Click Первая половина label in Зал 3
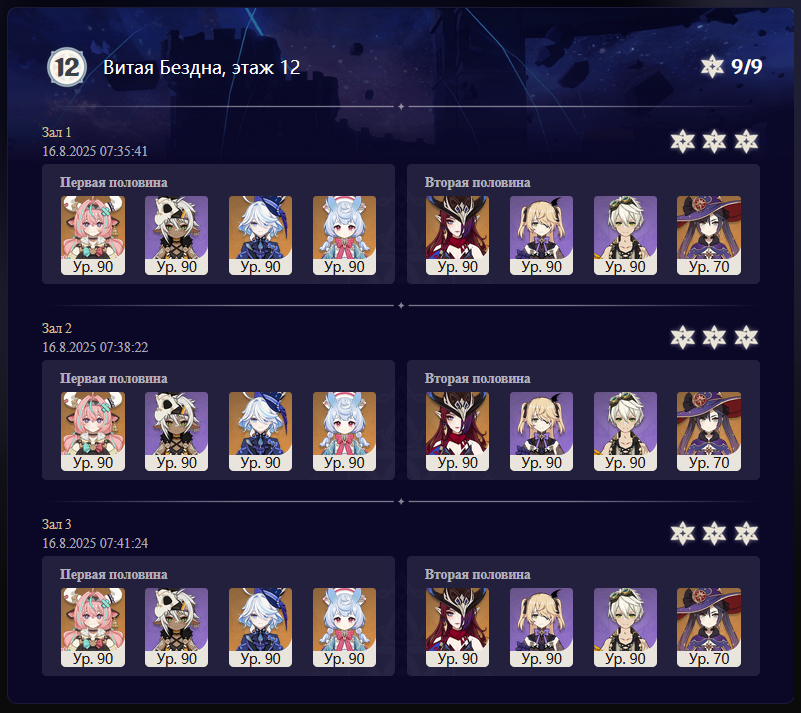801x713 pixels. point(113,575)
